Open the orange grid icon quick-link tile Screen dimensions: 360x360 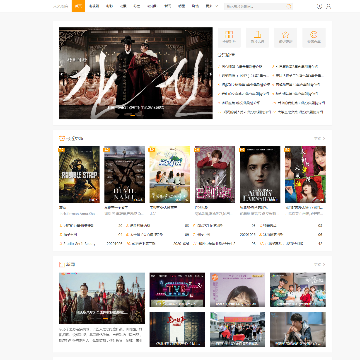click(x=229, y=38)
